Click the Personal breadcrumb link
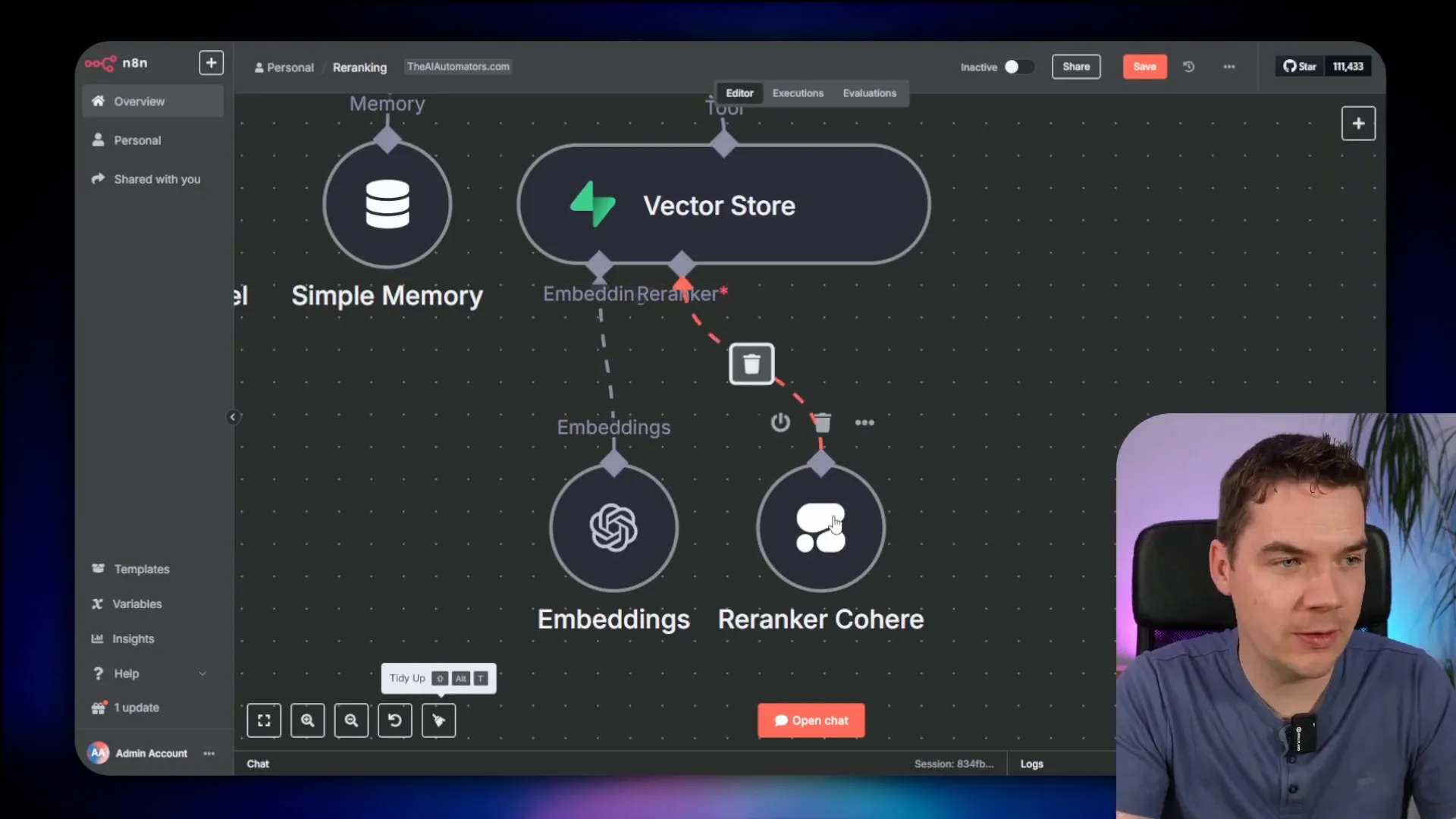This screenshot has width=1456, height=819. (x=284, y=67)
